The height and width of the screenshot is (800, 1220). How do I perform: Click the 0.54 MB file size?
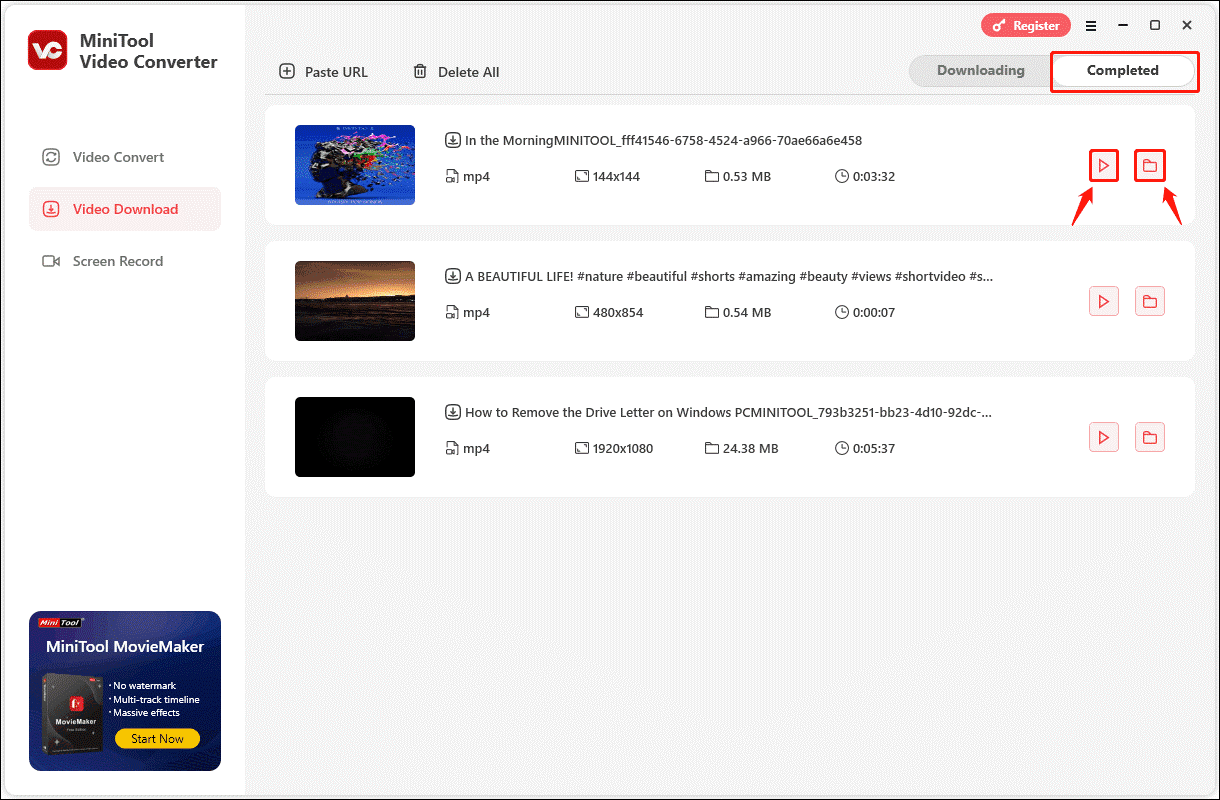click(747, 313)
